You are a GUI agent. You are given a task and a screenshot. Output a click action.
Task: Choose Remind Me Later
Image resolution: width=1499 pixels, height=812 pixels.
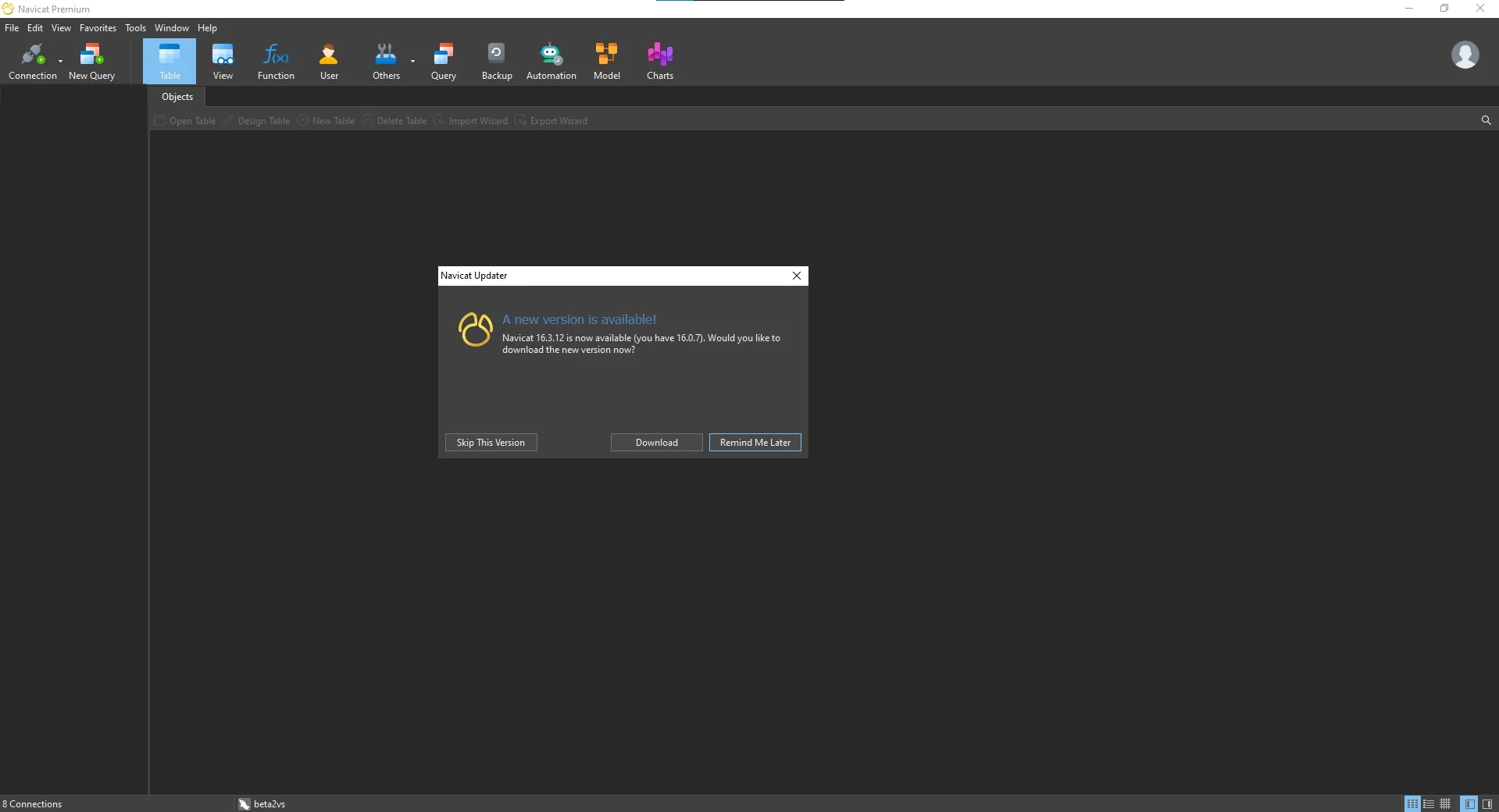755,443
